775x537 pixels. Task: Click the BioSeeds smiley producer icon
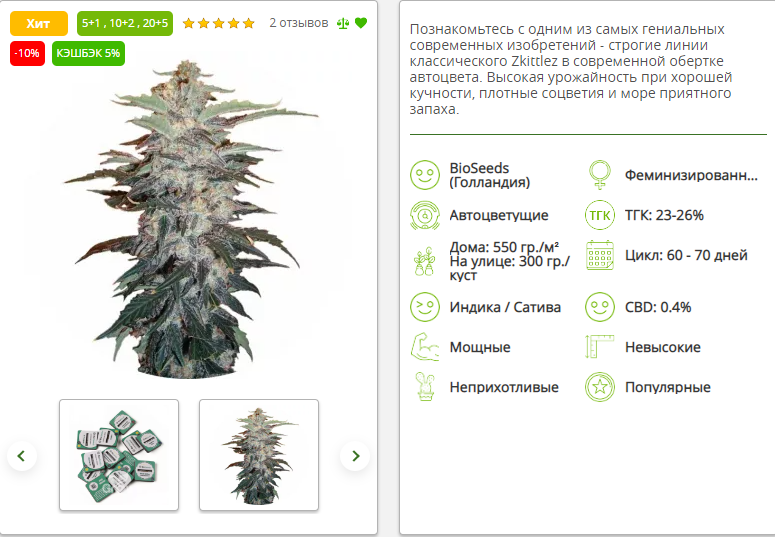(x=425, y=175)
